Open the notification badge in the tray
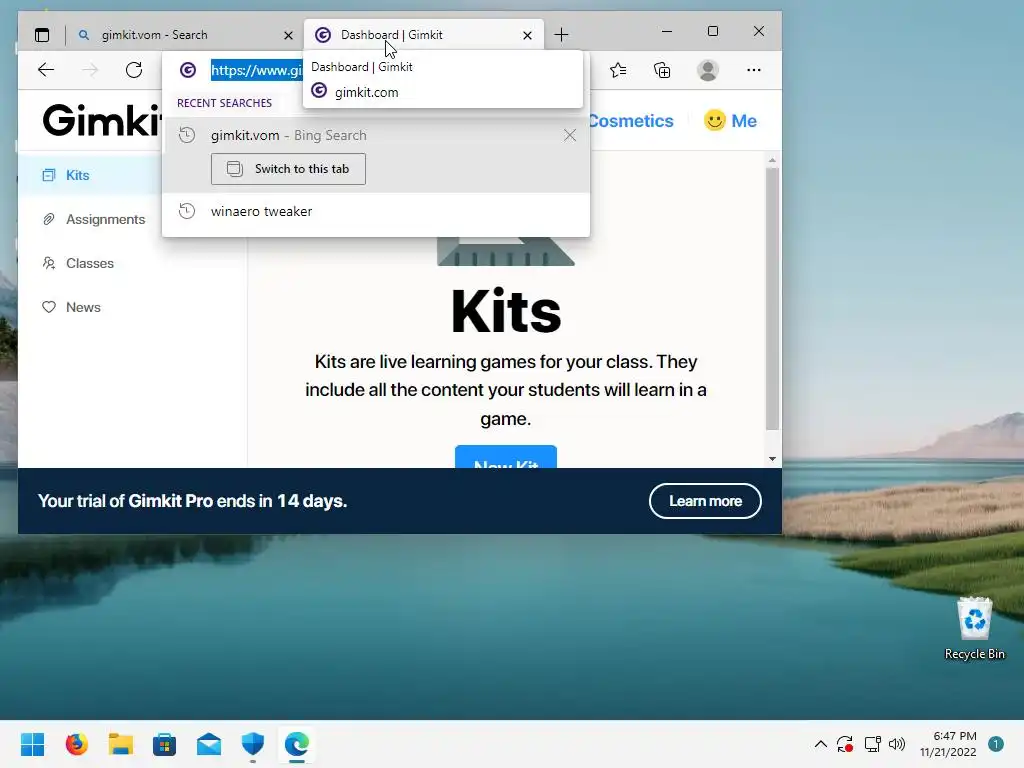Image resolution: width=1024 pixels, height=768 pixels. 996,744
